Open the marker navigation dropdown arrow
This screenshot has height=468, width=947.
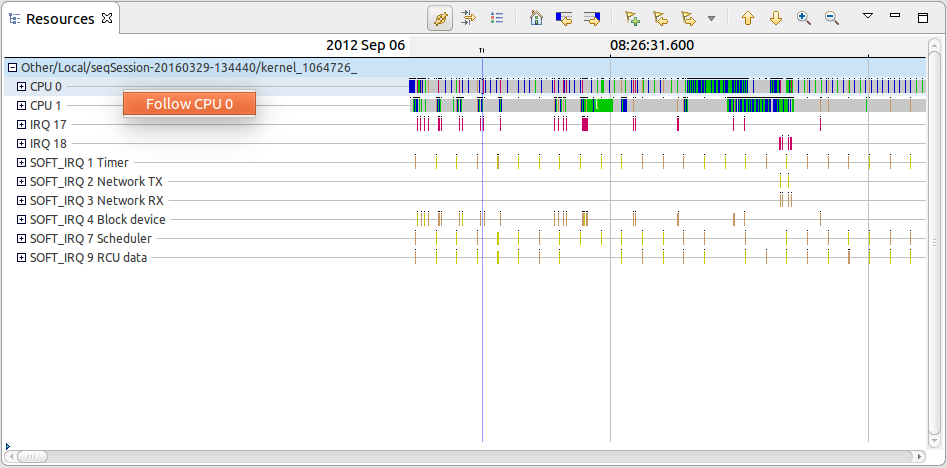[x=711, y=19]
